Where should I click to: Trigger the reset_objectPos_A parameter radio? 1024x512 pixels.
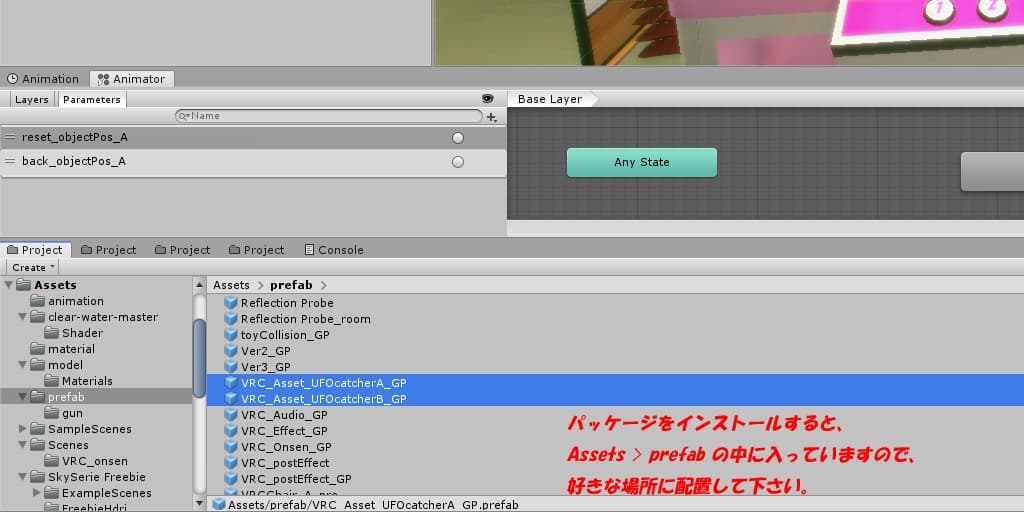[x=458, y=138]
